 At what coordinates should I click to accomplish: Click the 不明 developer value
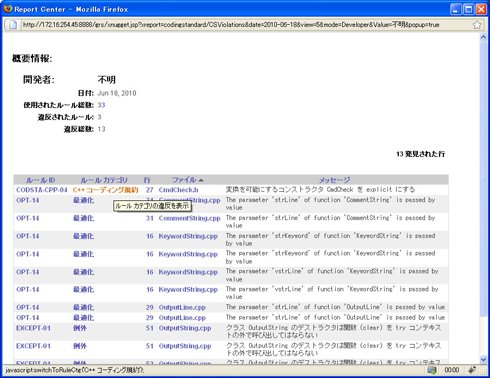coord(107,80)
